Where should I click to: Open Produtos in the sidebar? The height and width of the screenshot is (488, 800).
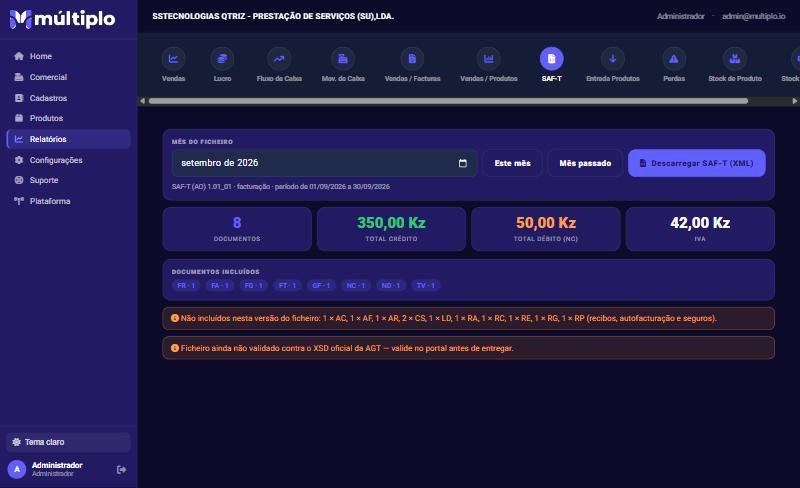click(68, 118)
